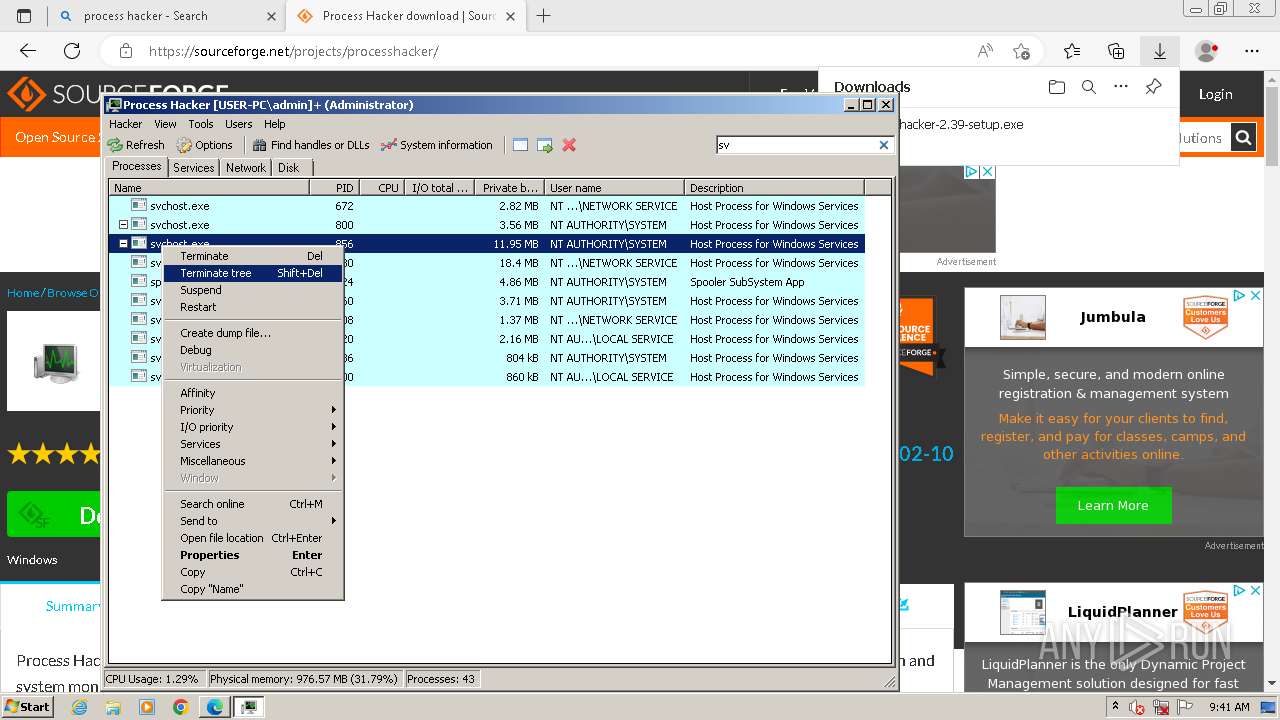
Task: Open the browser Downloads toolbar icon
Action: click(1160, 51)
